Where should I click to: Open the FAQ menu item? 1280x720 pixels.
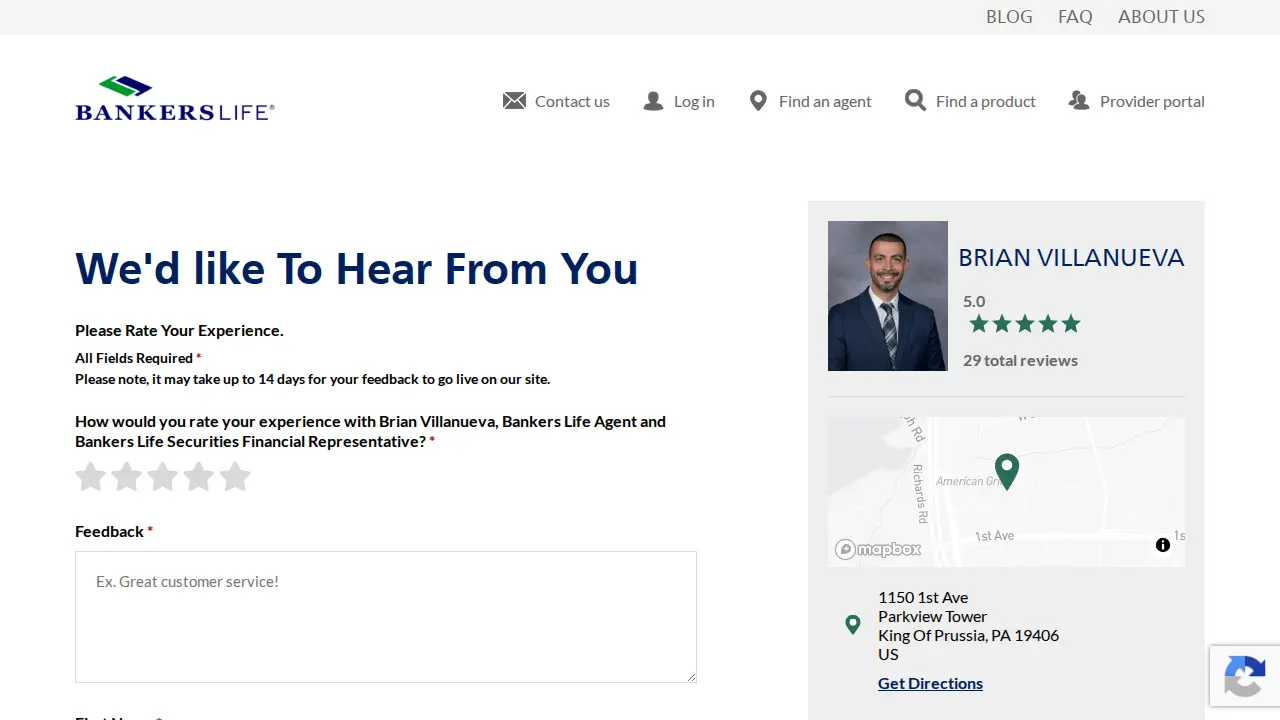(1075, 17)
